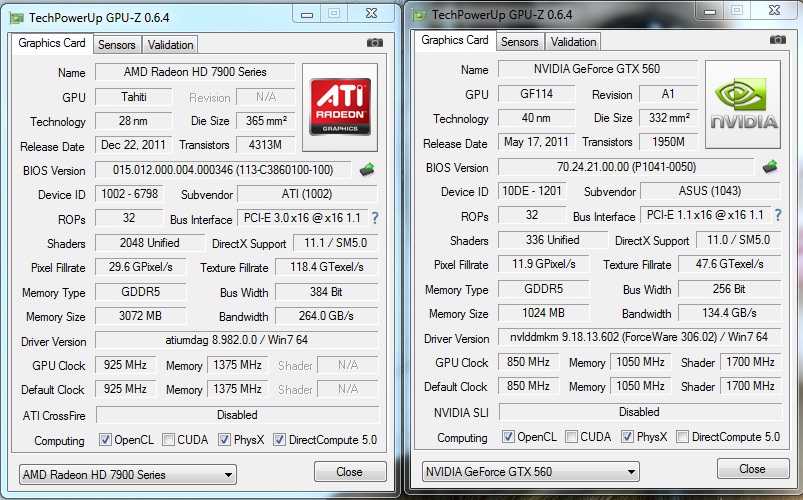Click the Memory Size value 3072 MB
The width and height of the screenshot is (803, 500).
click(x=140, y=316)
